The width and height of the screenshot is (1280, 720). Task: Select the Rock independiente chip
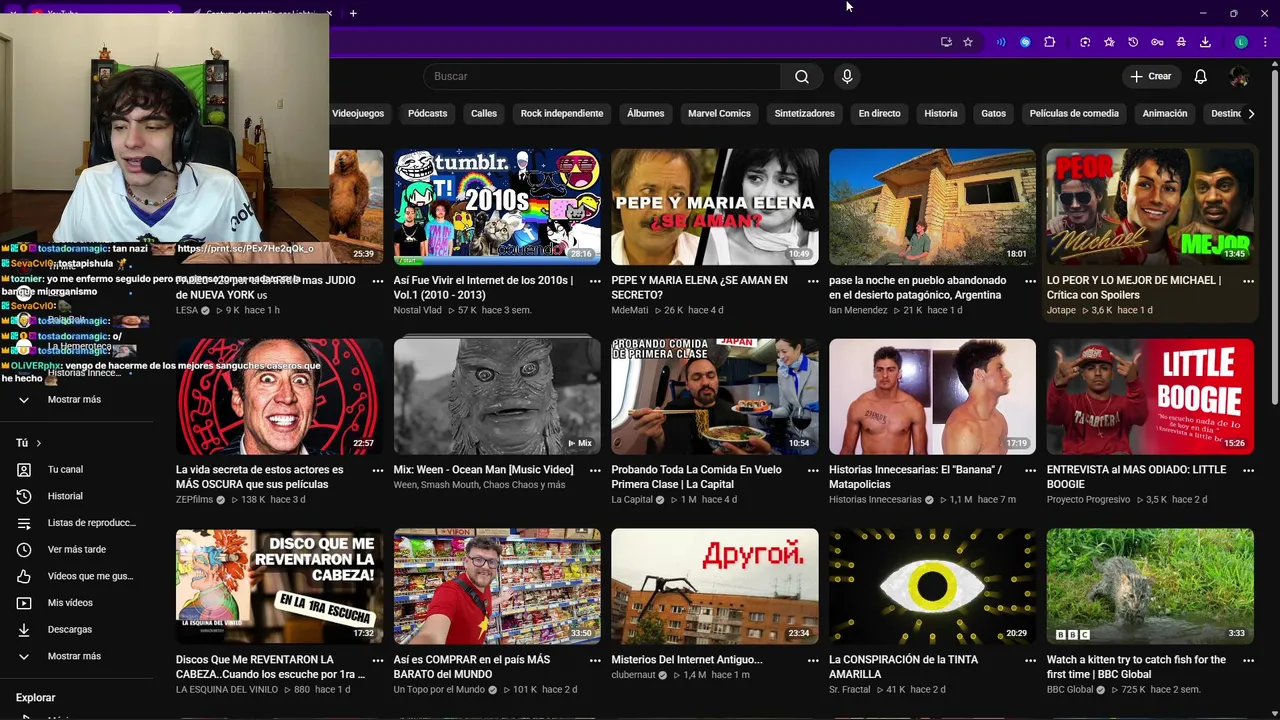[x=562, y=114]
